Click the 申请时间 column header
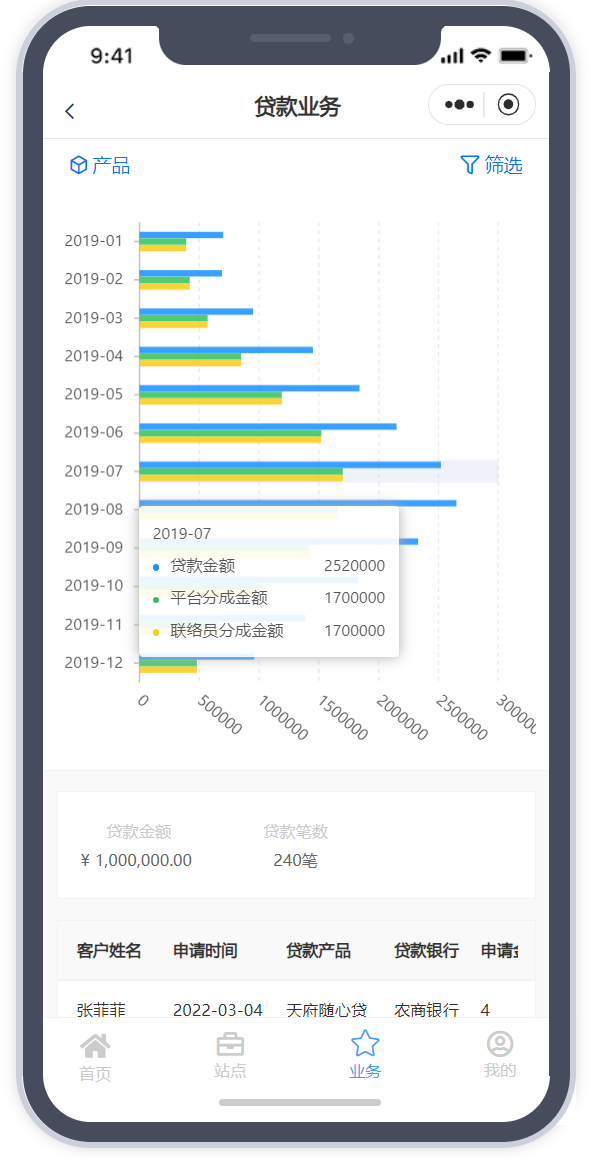Image resolution: width=591 pixels, height=1169 pixels. tap(206, 951)
